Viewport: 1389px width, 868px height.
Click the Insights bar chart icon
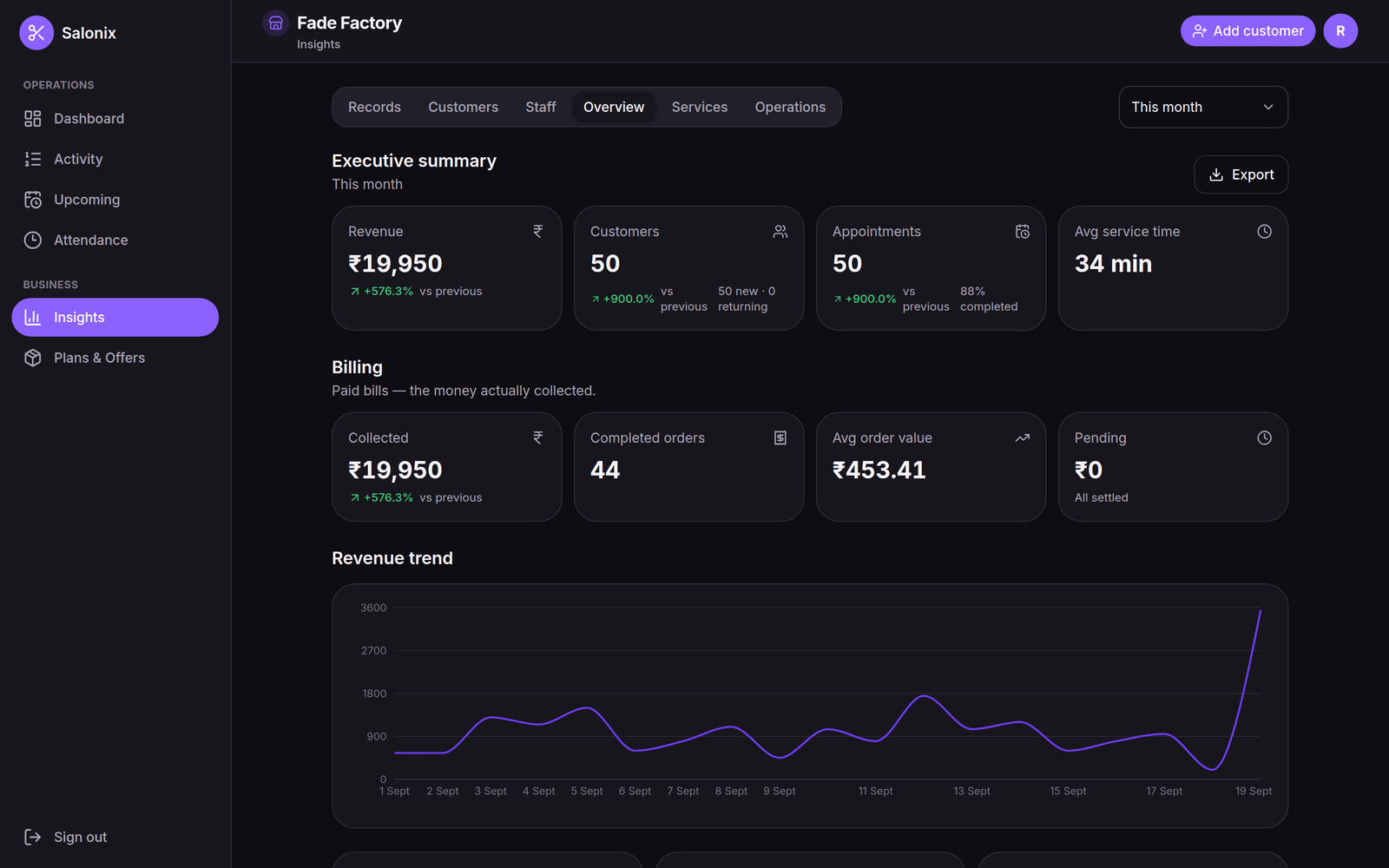[x=33, y=318]
